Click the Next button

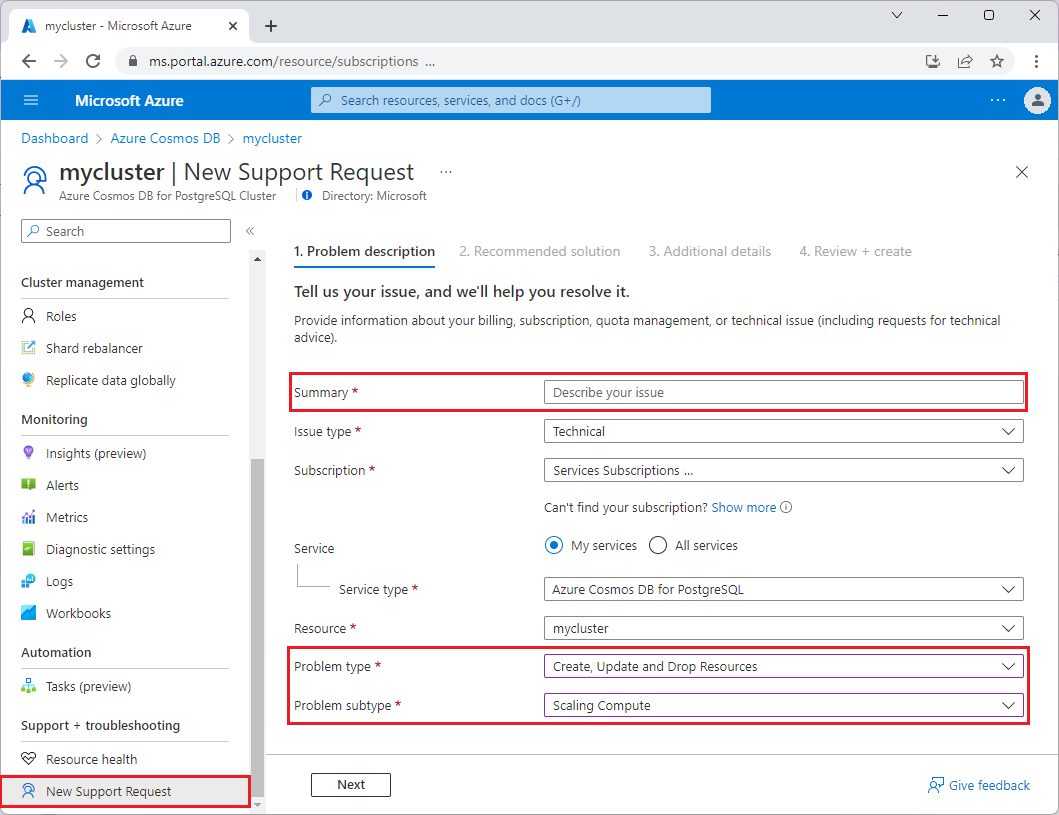pyautogui.click(x=351, y=785)
